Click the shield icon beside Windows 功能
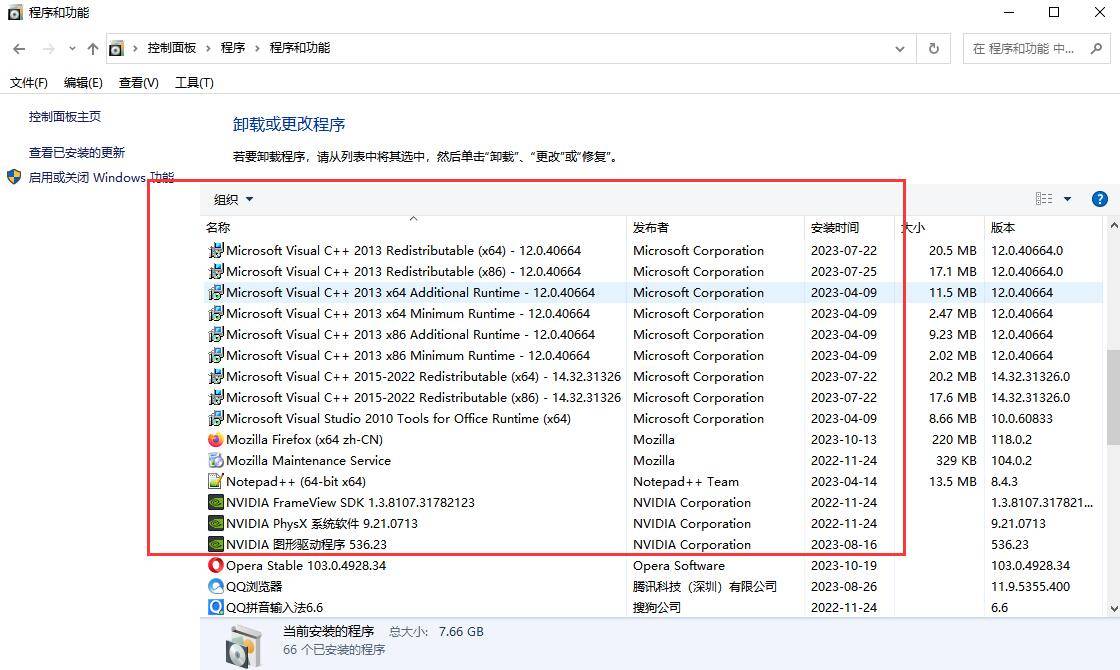 pyautogui.click(x=14, y=177)
